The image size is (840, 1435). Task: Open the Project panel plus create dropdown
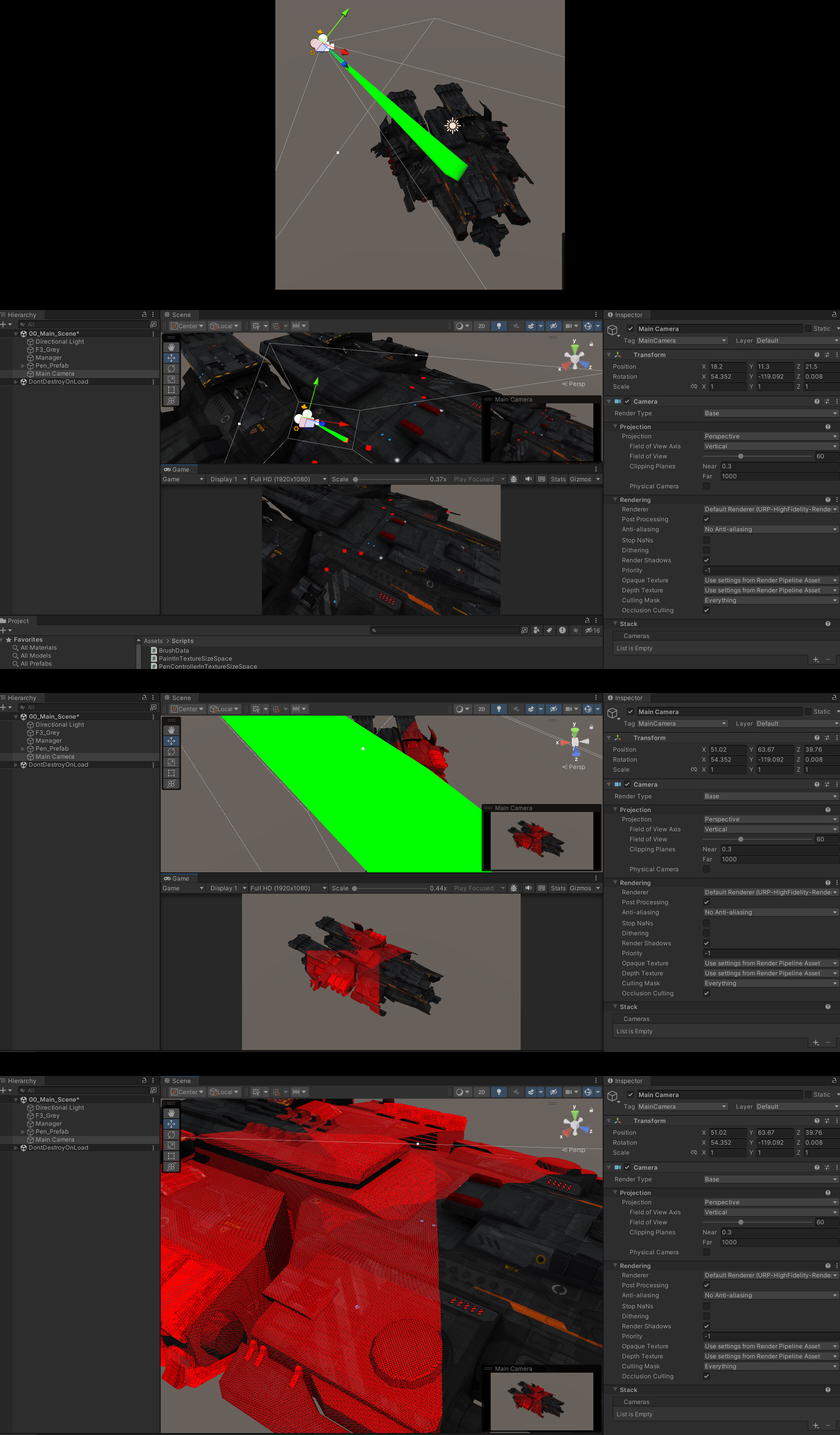[x=6, y=630]
